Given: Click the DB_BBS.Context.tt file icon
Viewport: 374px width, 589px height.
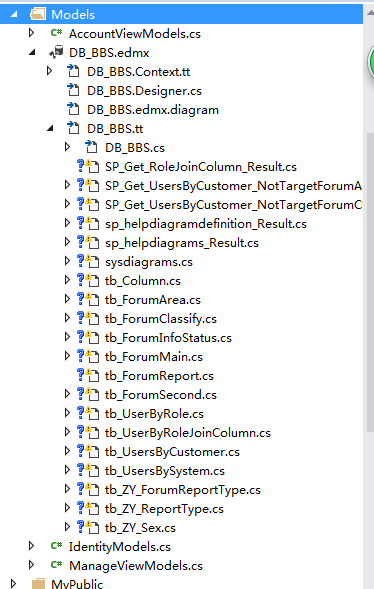Looking at the screenshot, I should [x=73, y=71].
